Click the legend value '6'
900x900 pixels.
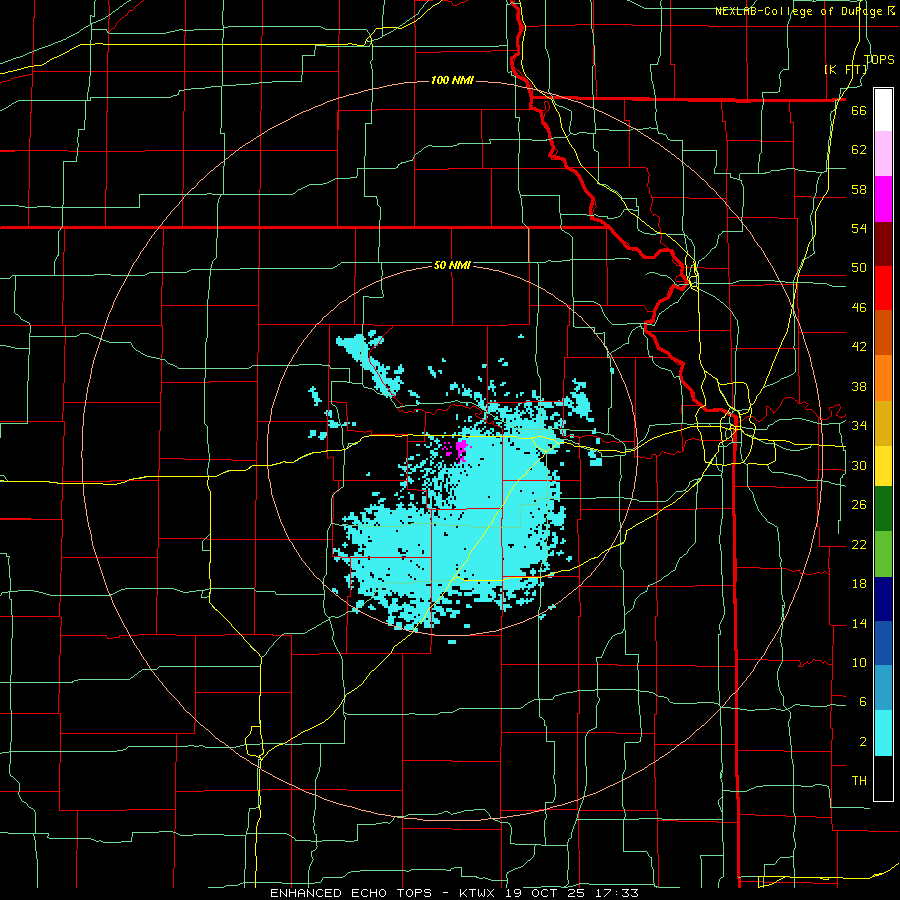click(x=862, y=702)
